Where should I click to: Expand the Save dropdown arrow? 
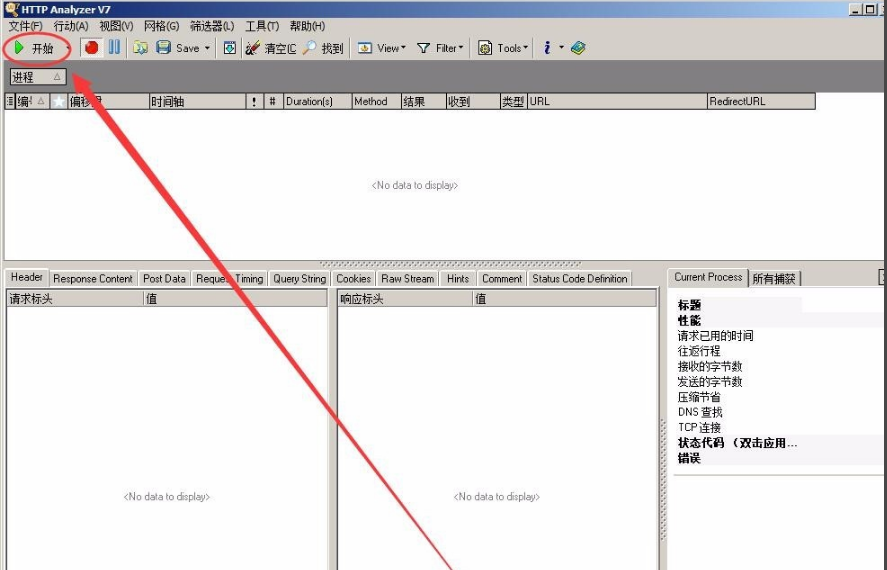tap(207, 49)
